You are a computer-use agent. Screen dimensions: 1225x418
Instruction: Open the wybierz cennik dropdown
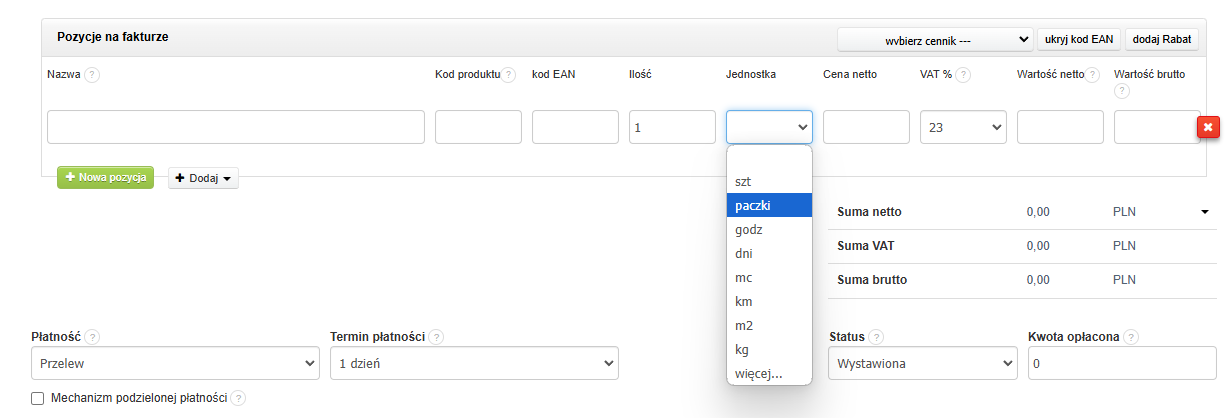tap(935, 39)
